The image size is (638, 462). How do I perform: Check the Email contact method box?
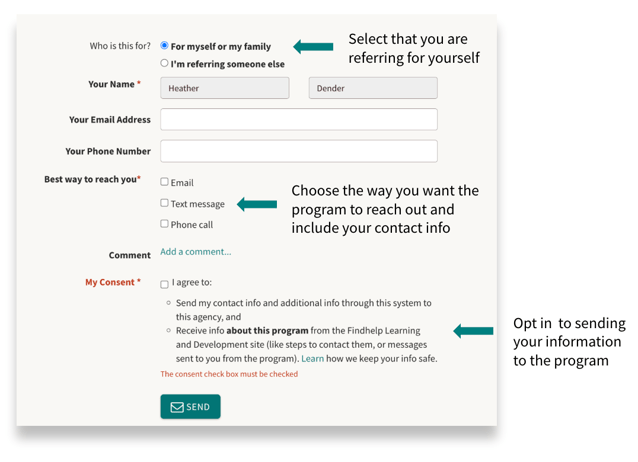coord(165,182)
